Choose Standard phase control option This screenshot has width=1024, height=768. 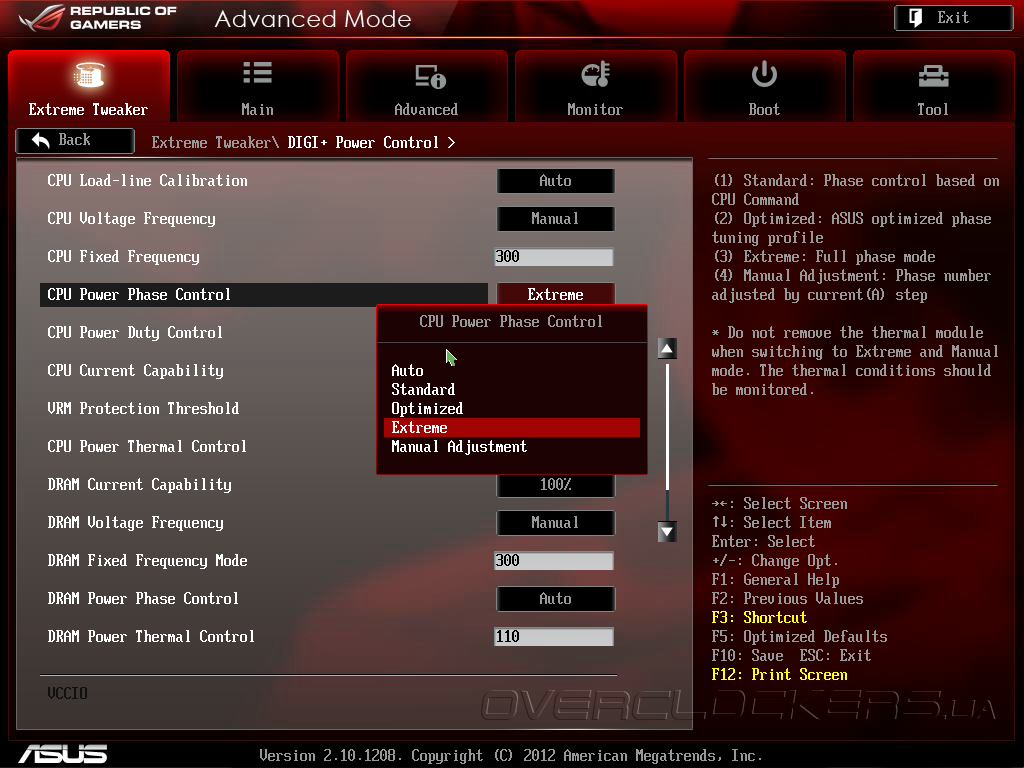point(423,389)
